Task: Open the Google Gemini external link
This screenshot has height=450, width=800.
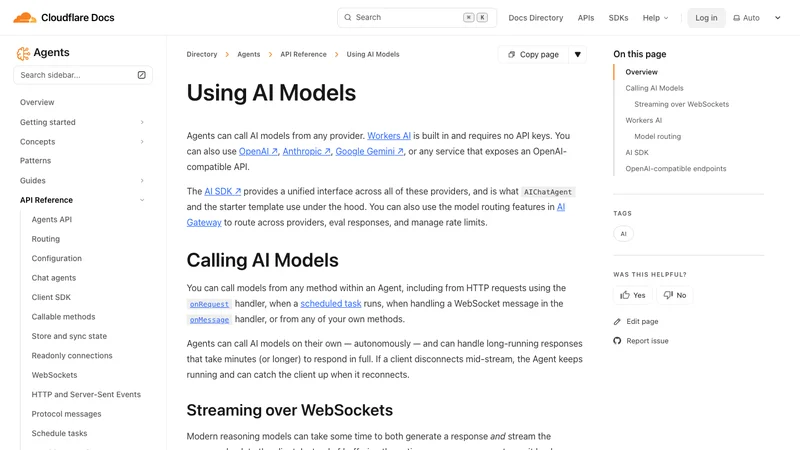Action: 369,151
